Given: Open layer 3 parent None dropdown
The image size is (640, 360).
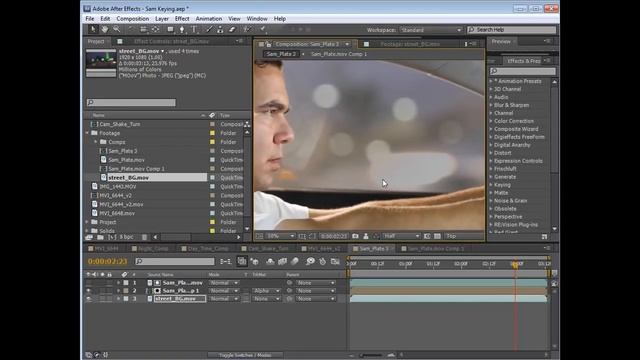Looking at the screenshot, I should pyautogui.click(x=316, y=299).
